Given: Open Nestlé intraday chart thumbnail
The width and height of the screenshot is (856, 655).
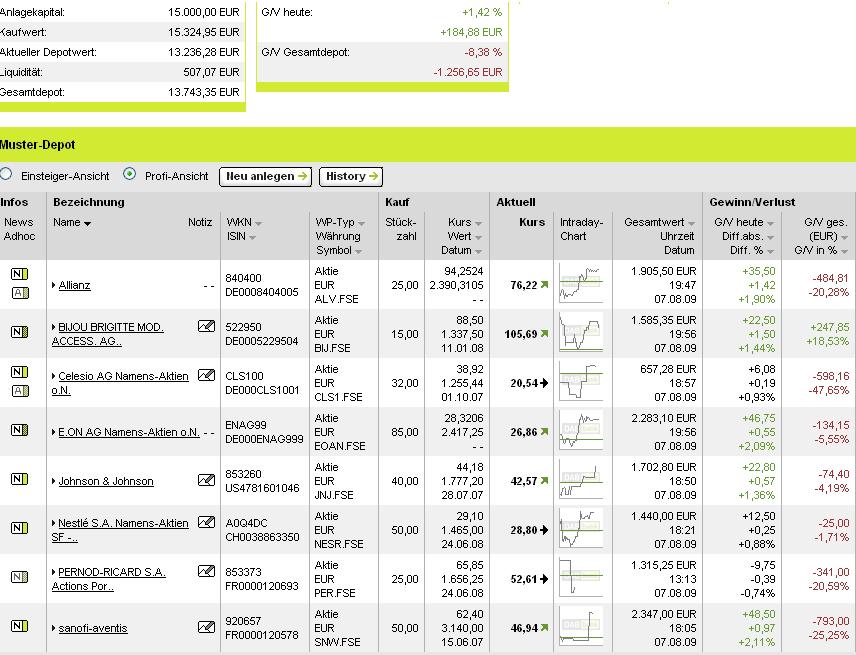Looking at the screenshot, I should pyautogui.click(x=581, y=528).
